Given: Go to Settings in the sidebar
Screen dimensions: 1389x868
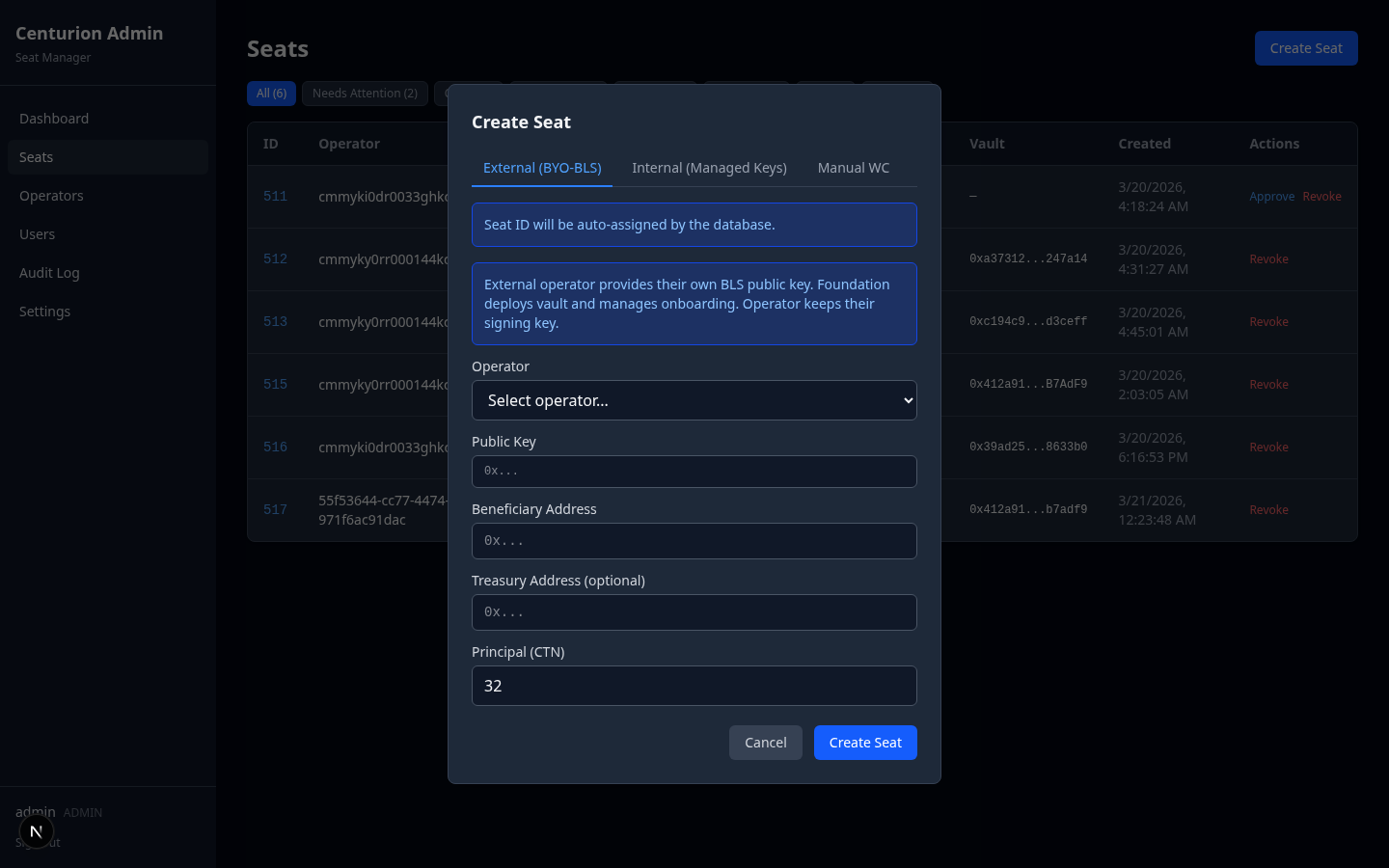Looking at the screenshot, I should pyautogui.click(x=44, y=311).
